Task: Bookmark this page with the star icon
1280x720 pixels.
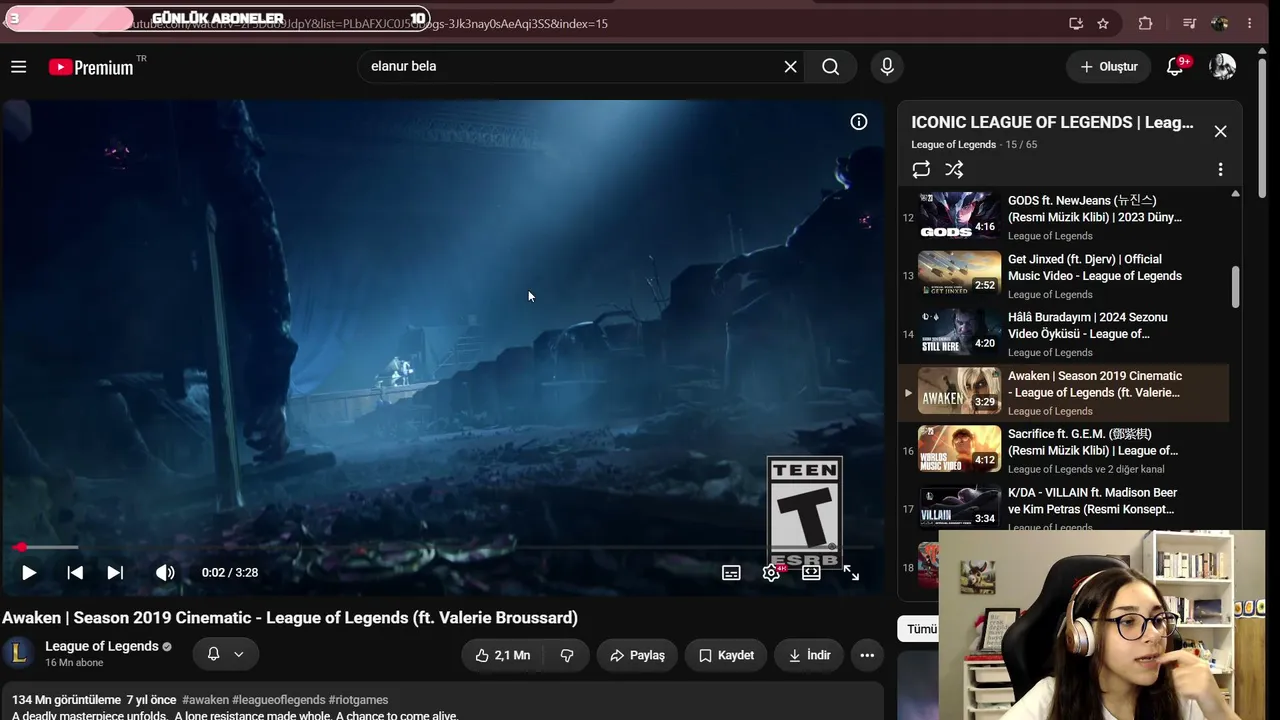Action: (x=1103, y=23)
